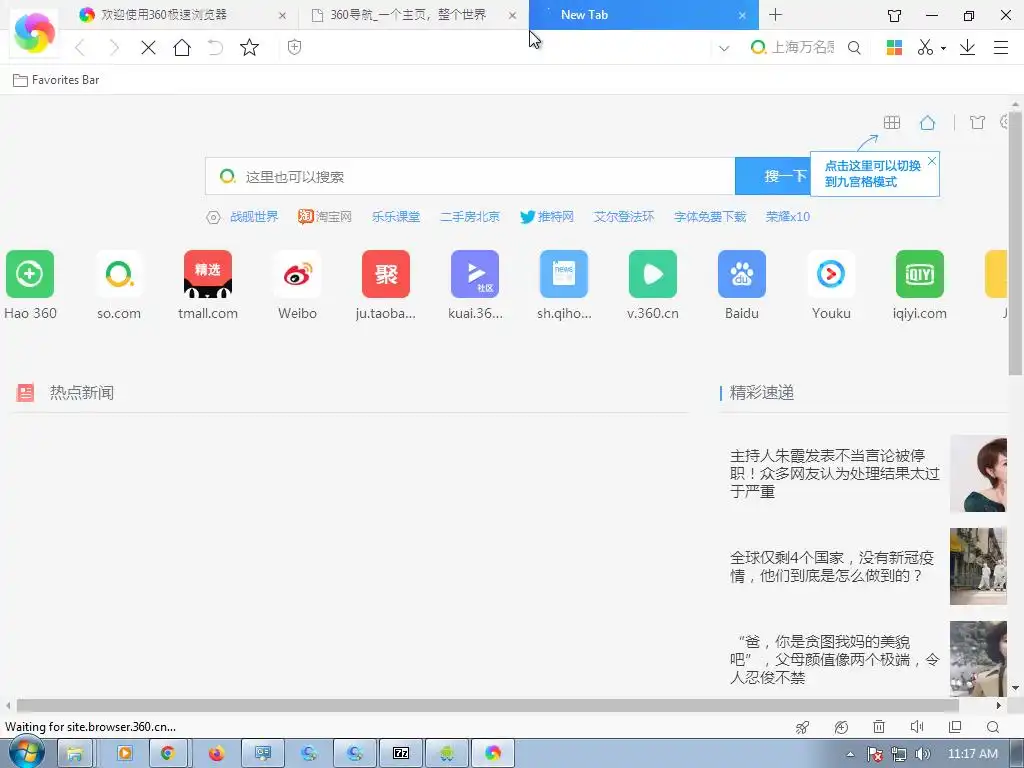Switch to the 欢迎使用360极速浏览器 tab
1024x768 pixels.
tap(183, 15)
